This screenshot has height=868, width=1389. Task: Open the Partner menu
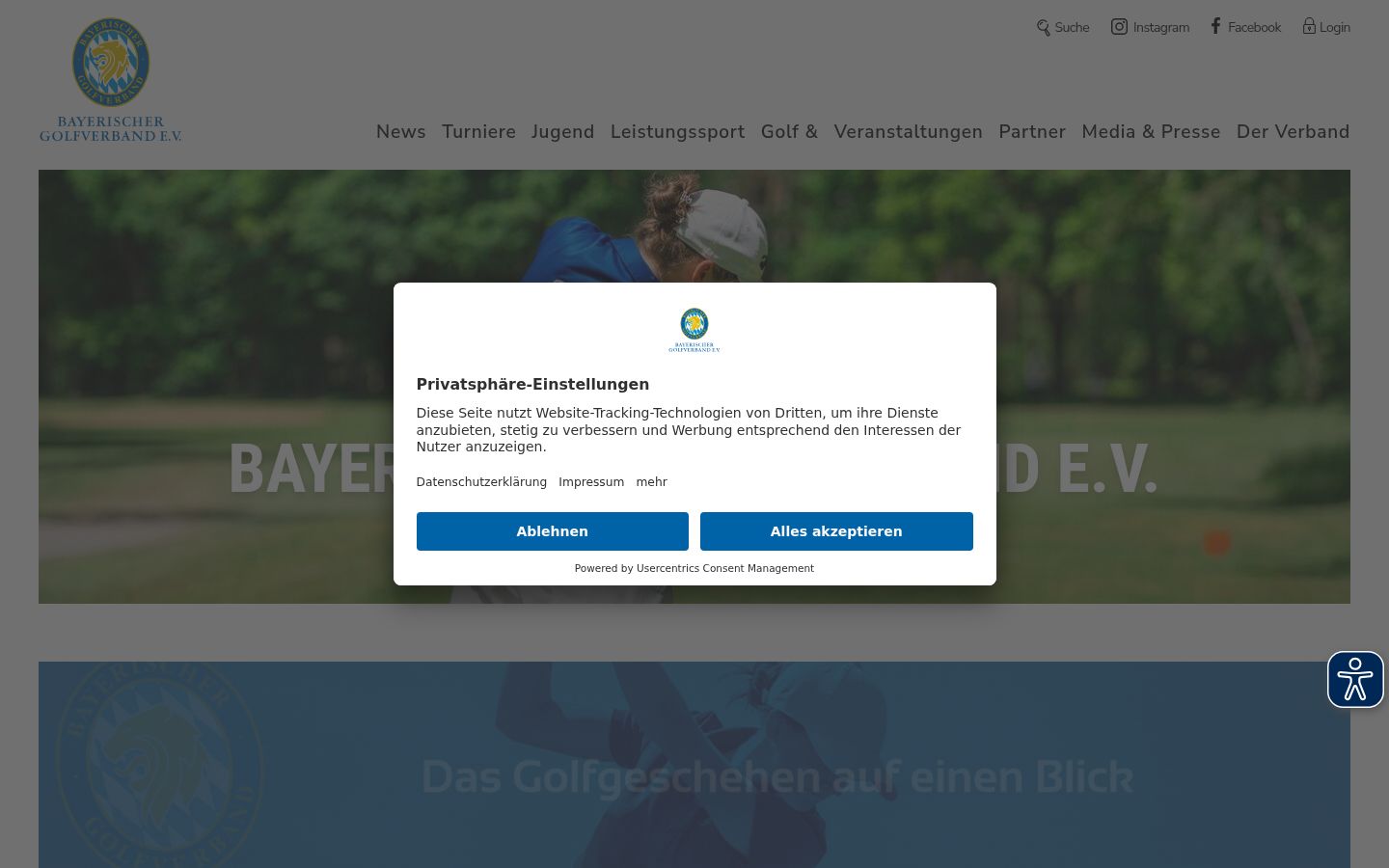[x=1032, y=132]
